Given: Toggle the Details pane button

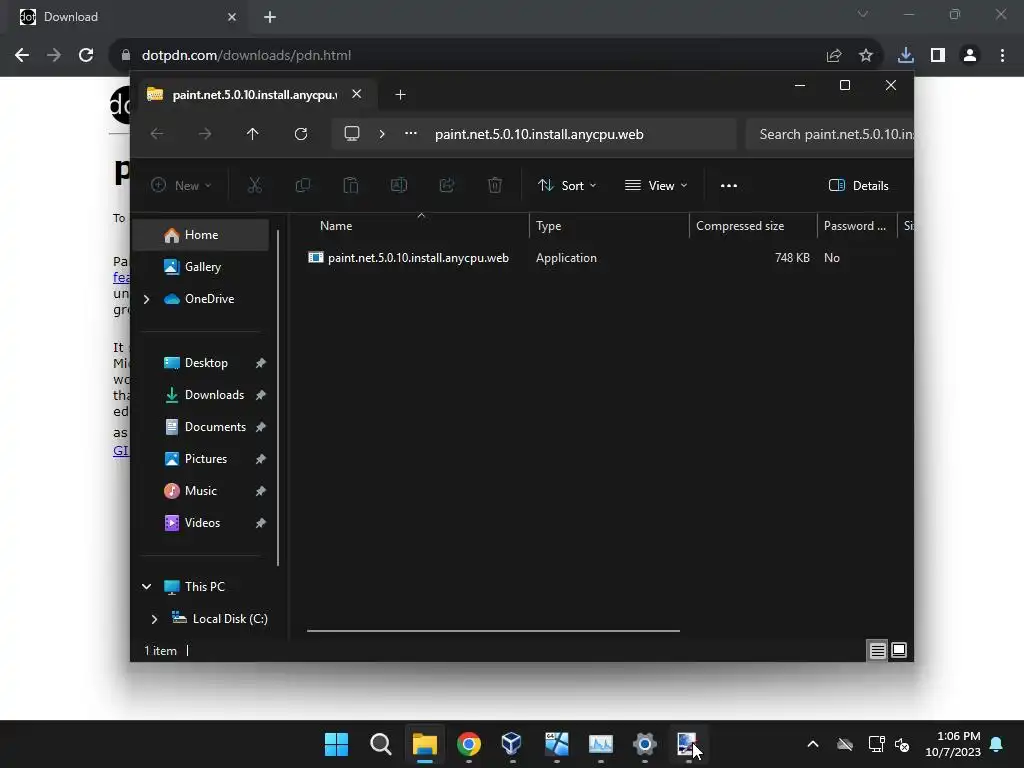Looking at the screenshot, I should (x=858, y=185).
